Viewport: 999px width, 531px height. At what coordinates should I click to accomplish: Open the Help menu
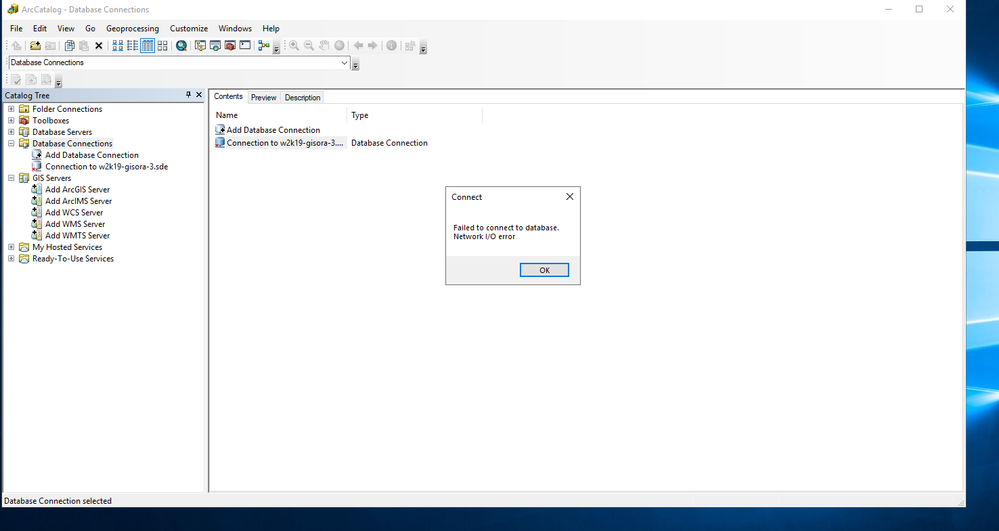click(x=271, y=29)
